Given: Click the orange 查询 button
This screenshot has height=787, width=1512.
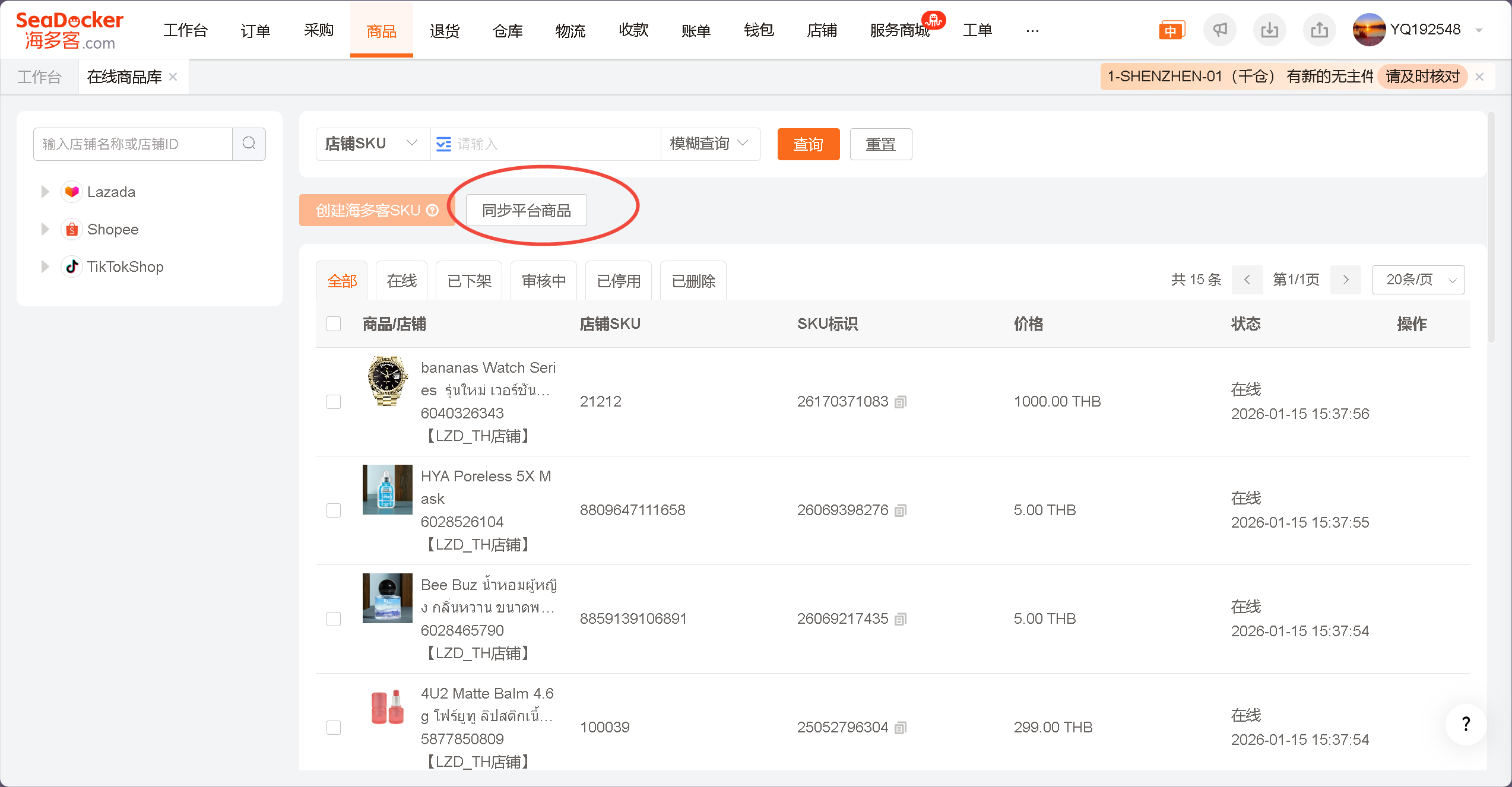Looking at the screenshot, I should click(x=808, y=144).
